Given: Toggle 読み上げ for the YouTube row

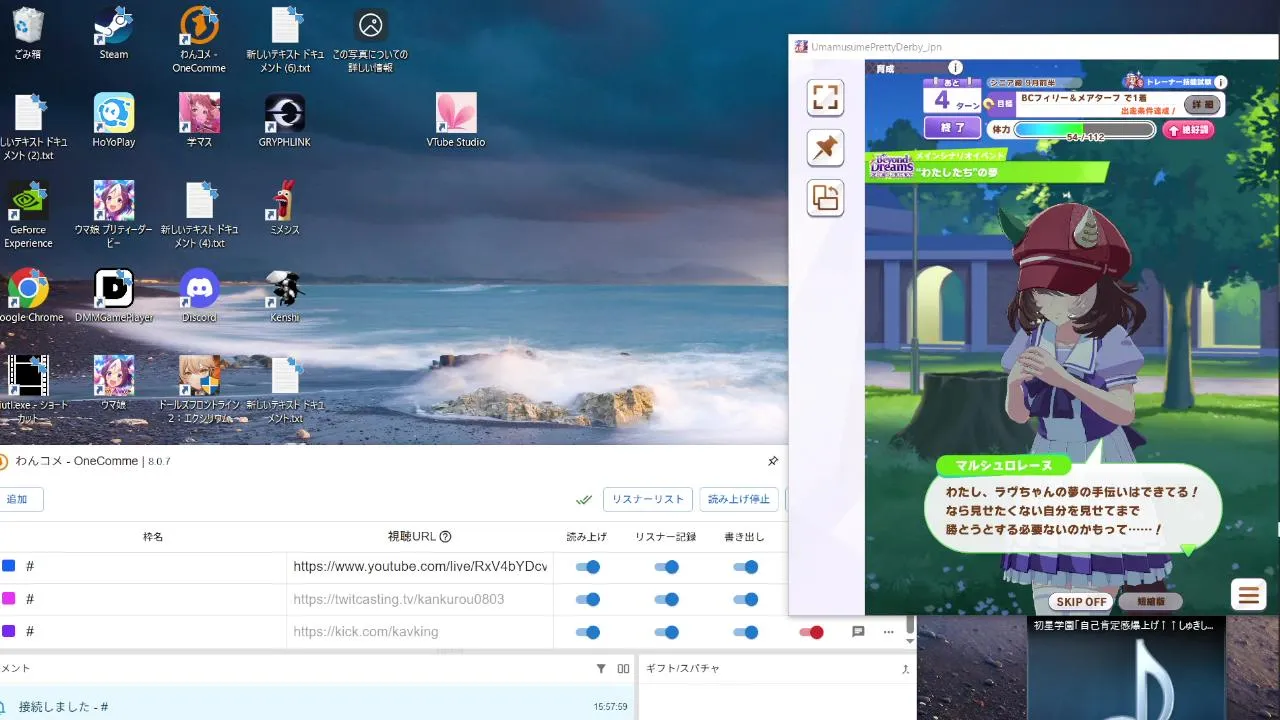Looking at the screenshot, I should 588,567.
